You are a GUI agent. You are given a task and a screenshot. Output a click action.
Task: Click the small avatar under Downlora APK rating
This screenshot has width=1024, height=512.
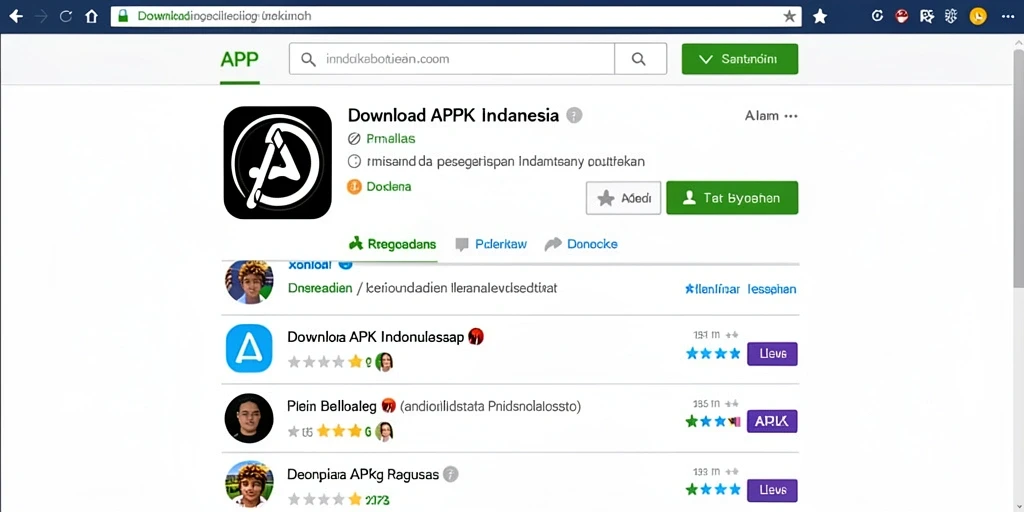pos(385,362)
